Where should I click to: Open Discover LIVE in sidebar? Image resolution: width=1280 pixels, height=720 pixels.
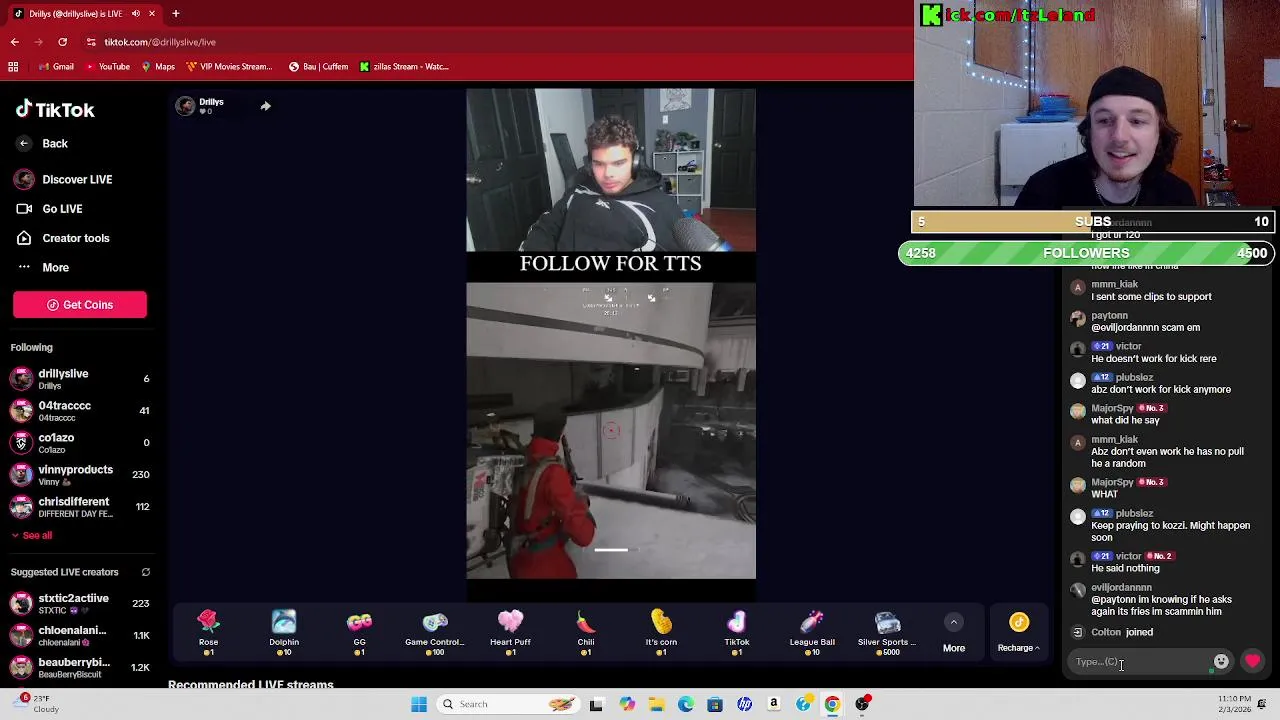pos(64,180)
